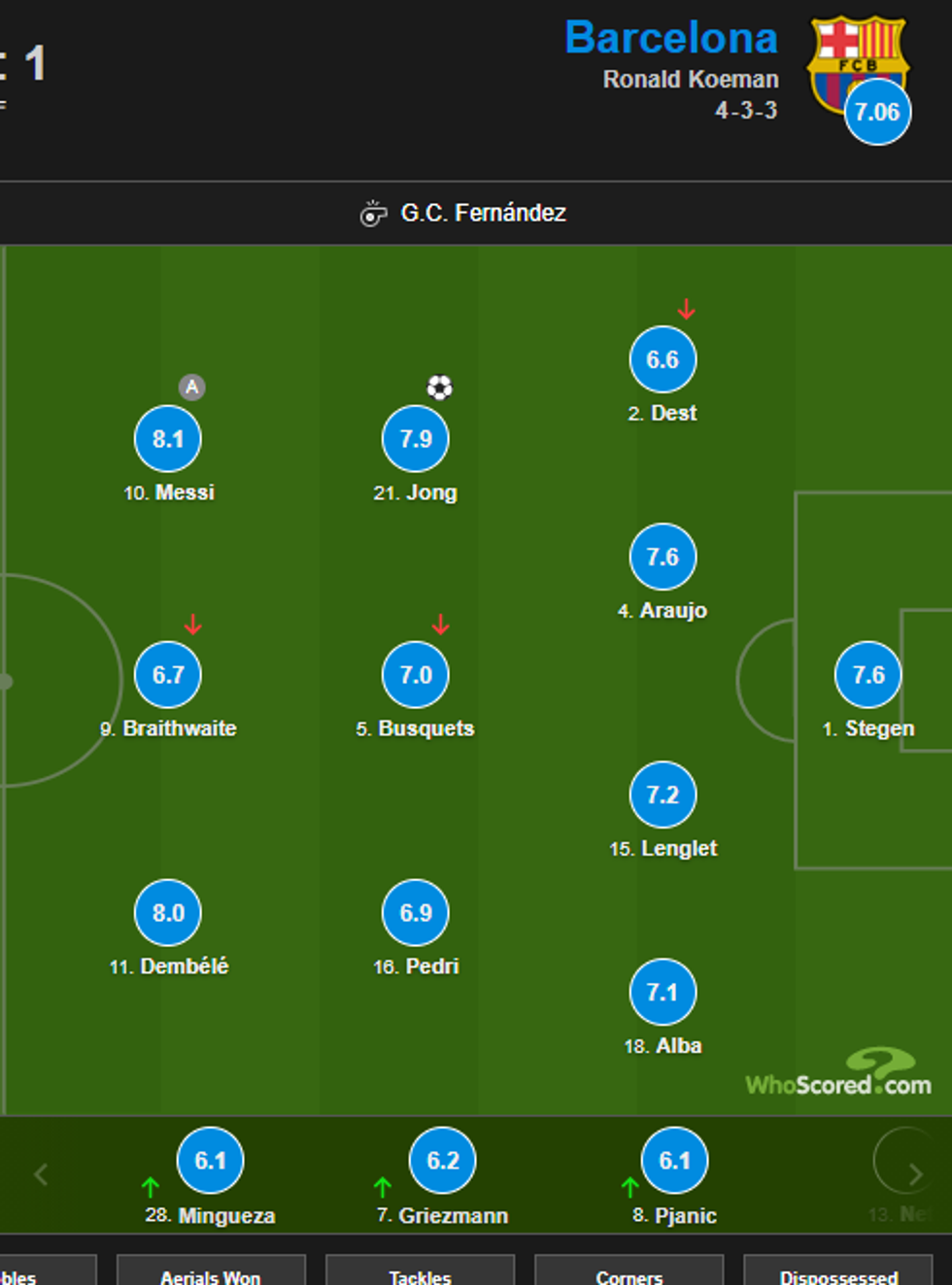This screenshot has width=952, height=1285.
Task: Click Dembélé's 8.0 rating circle
Action: [x=168, y=913]
